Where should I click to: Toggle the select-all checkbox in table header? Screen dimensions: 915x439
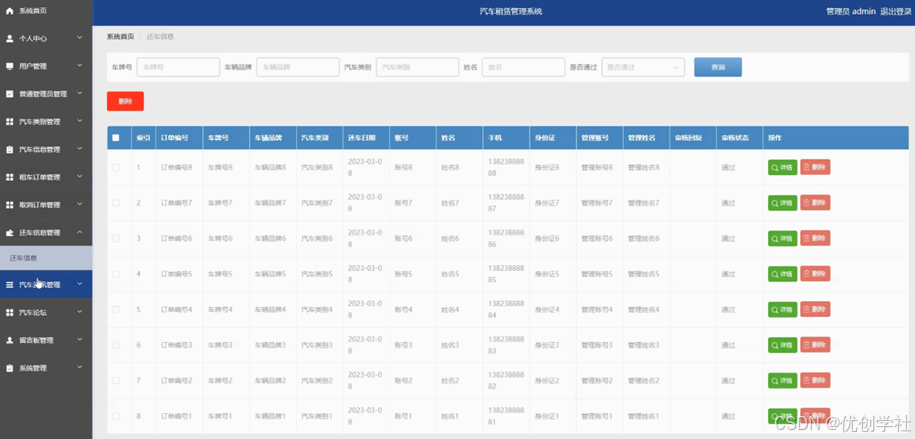[x=116, y=138]
